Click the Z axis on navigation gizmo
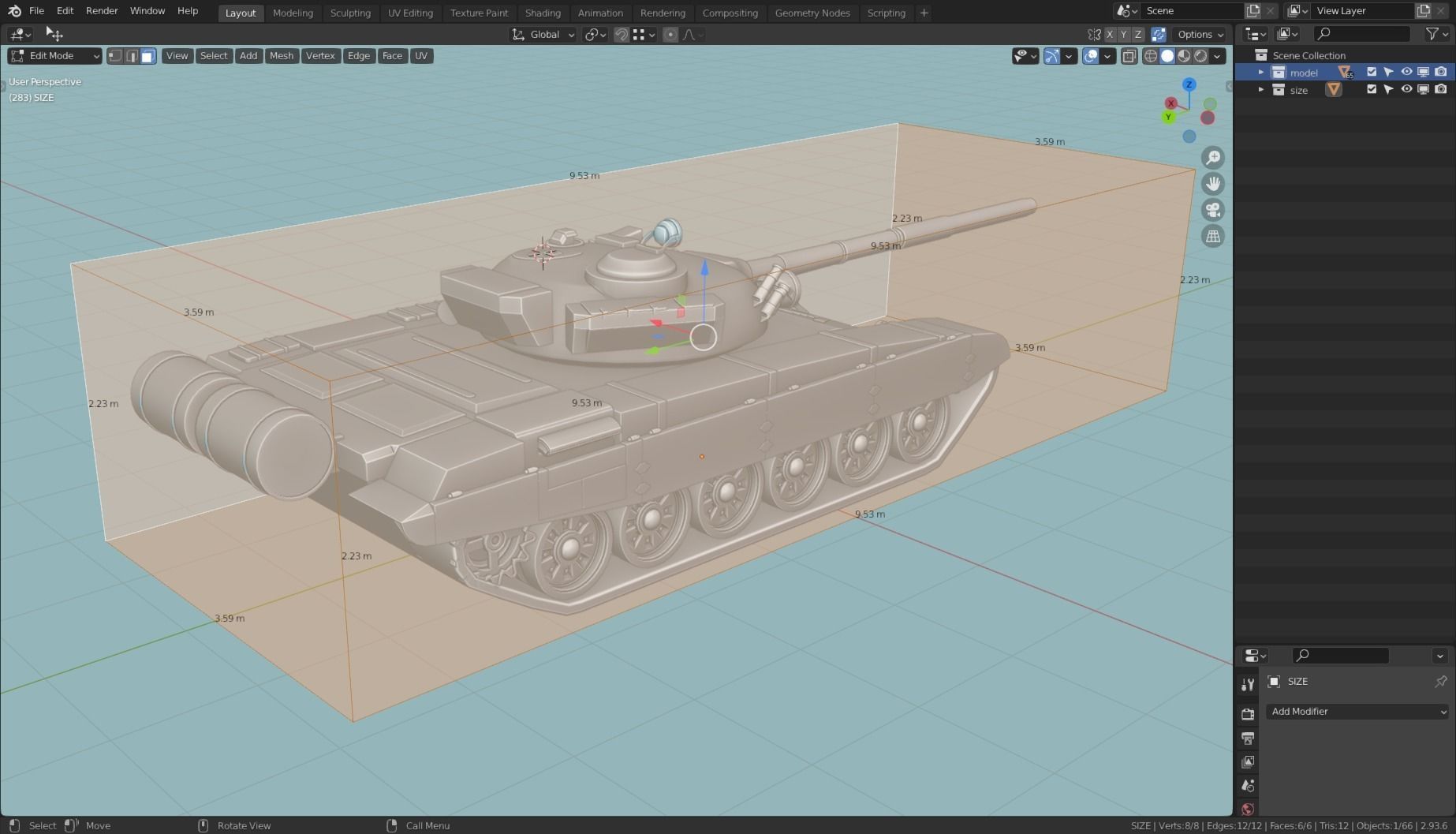The width and height of the screenshot is (1456, 834). pyautogui.click(x=1189, y=84)
